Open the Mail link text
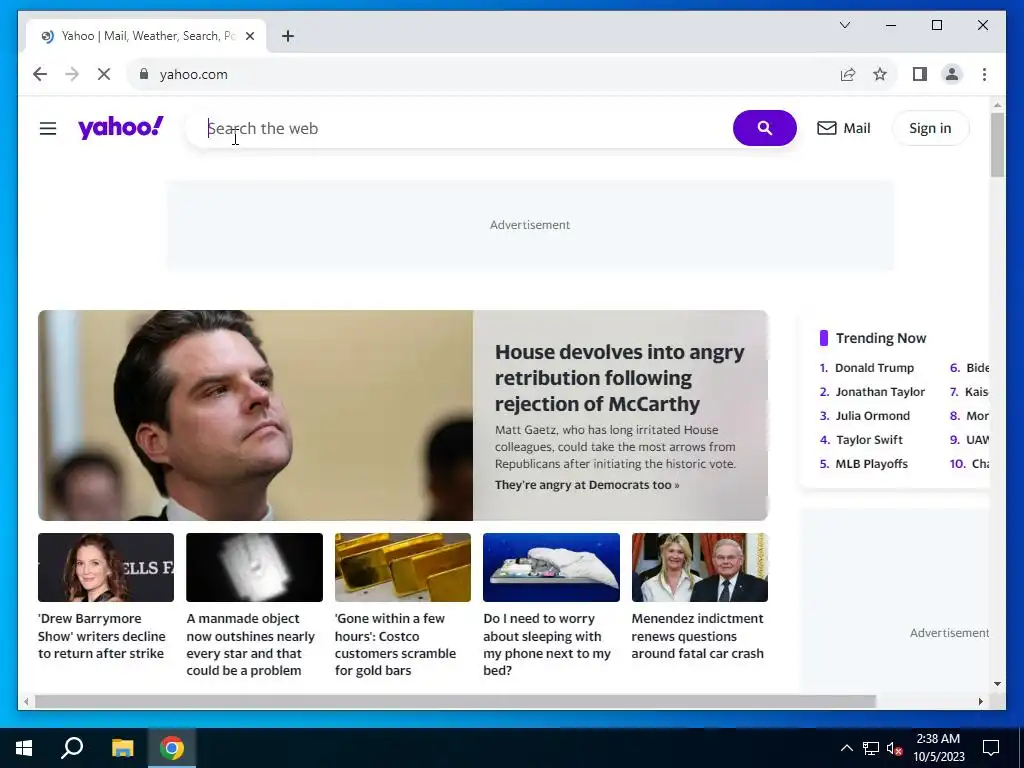The width and height of the screenshot is (1024, 768). 857,128
